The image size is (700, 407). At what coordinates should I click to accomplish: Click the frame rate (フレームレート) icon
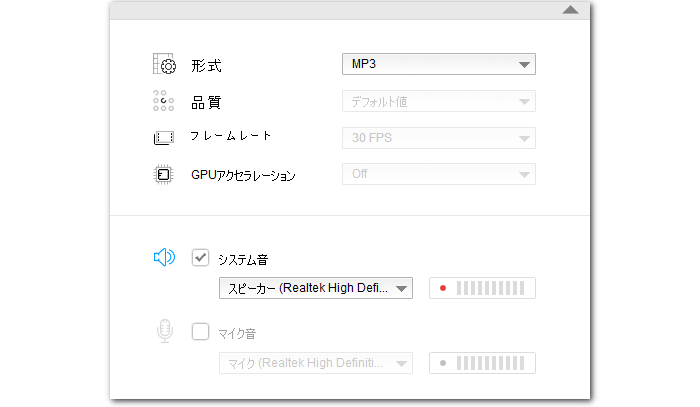coord(164,137)
